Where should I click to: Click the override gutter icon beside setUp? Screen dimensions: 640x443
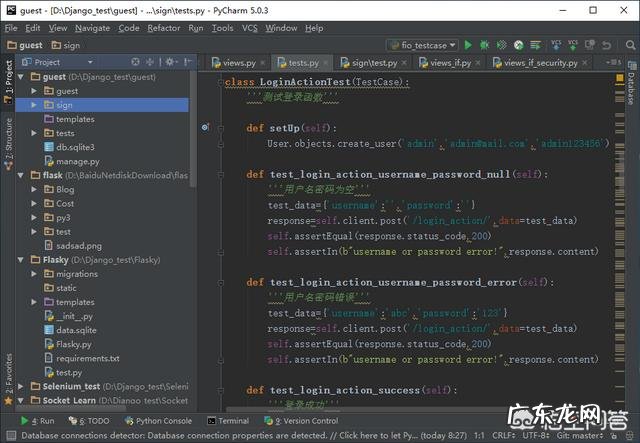pos(205,127)
